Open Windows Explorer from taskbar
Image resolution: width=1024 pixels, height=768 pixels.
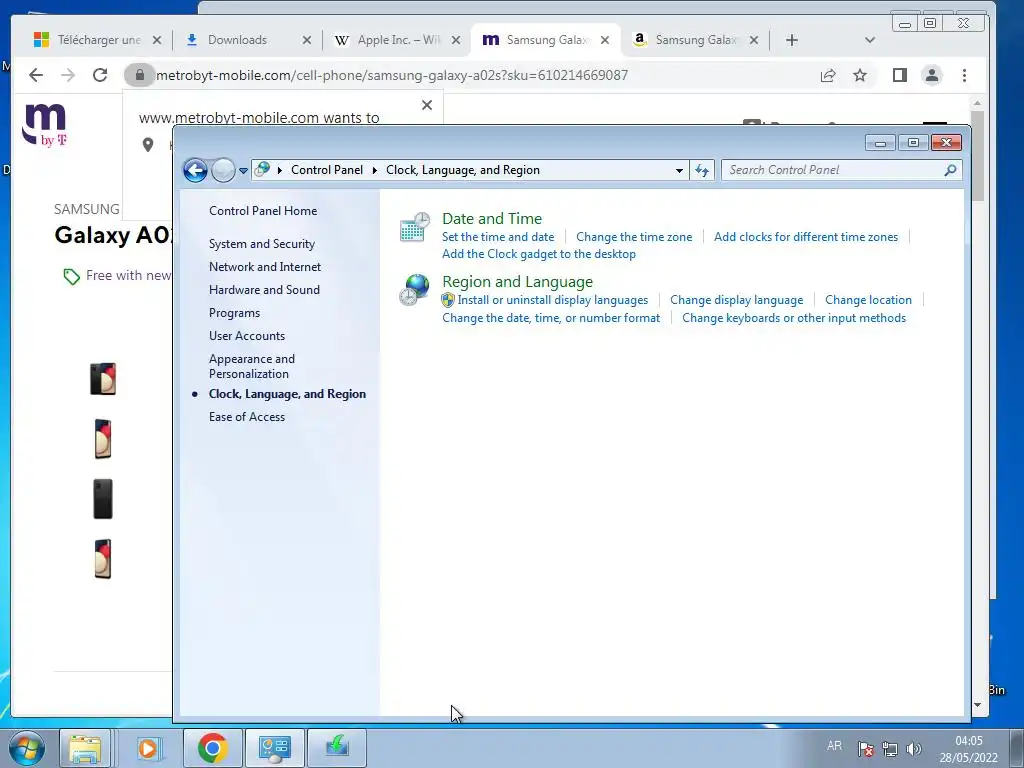(86, 748)
